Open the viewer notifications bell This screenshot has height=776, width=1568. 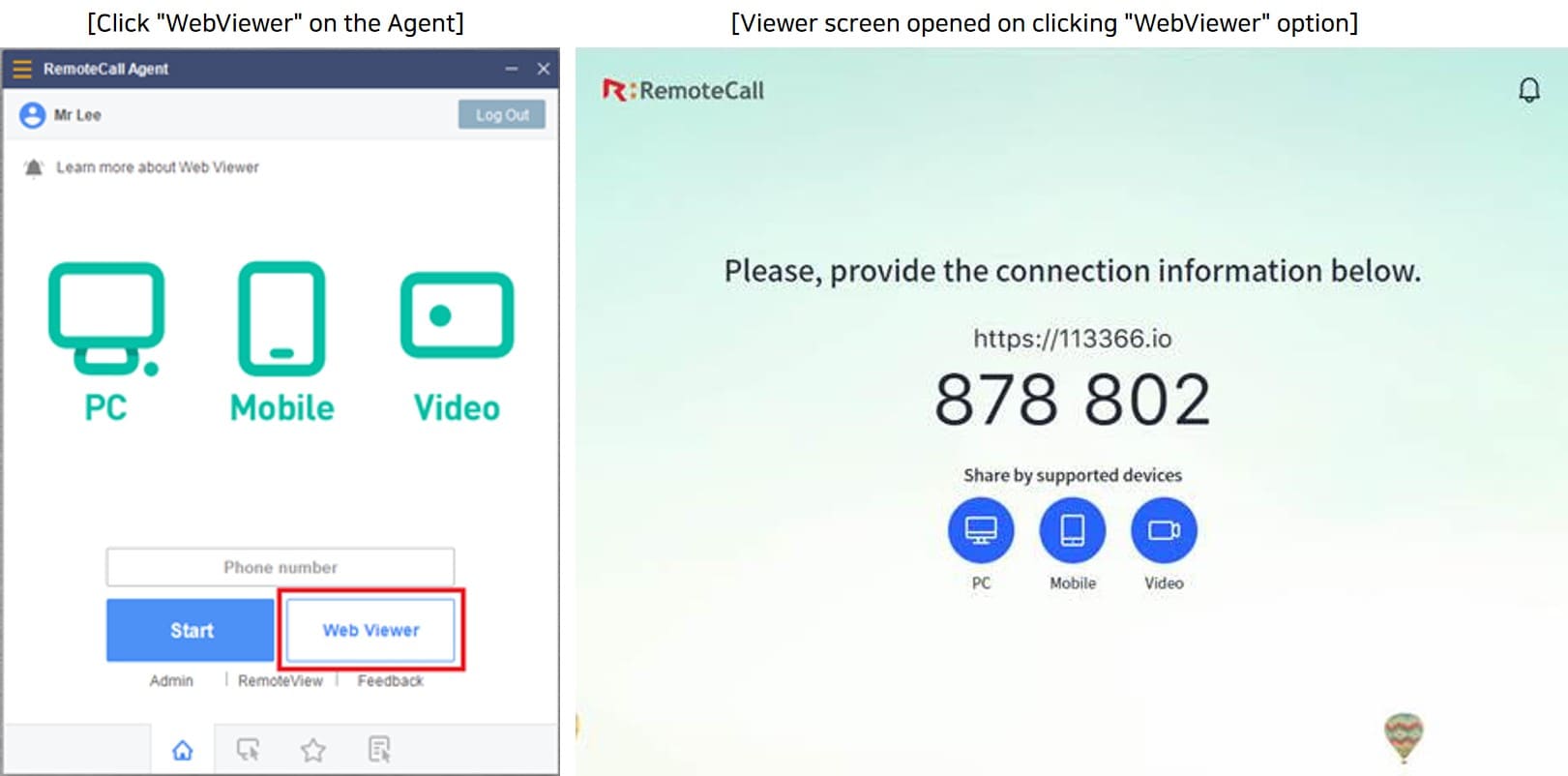[1529, 90]
